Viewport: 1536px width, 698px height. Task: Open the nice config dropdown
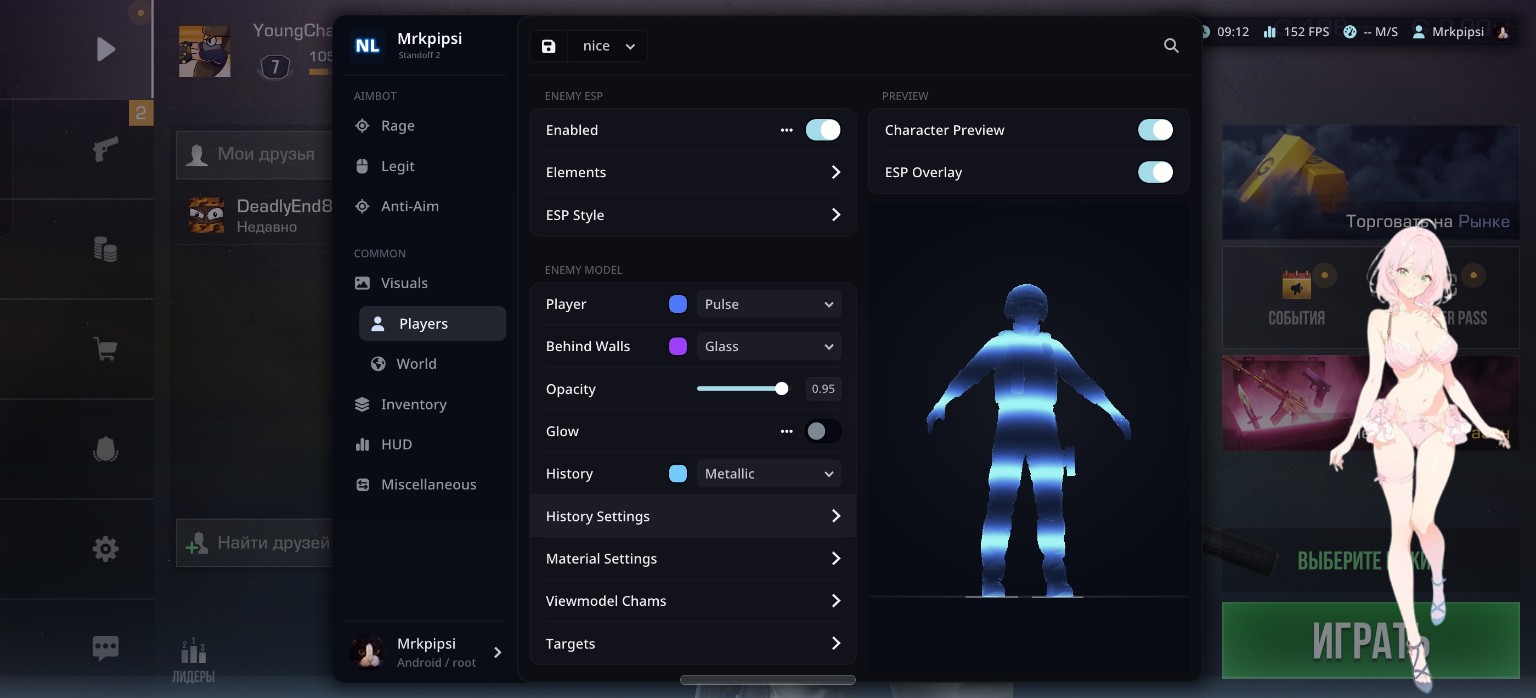coord(608,46)
